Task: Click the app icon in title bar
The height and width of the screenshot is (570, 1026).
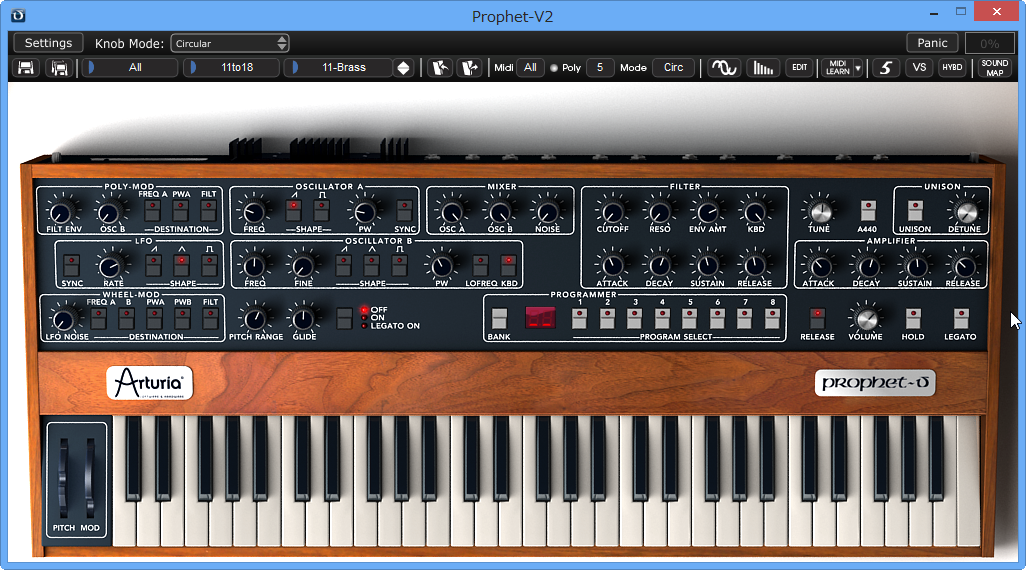Action: tap(18, 15)
